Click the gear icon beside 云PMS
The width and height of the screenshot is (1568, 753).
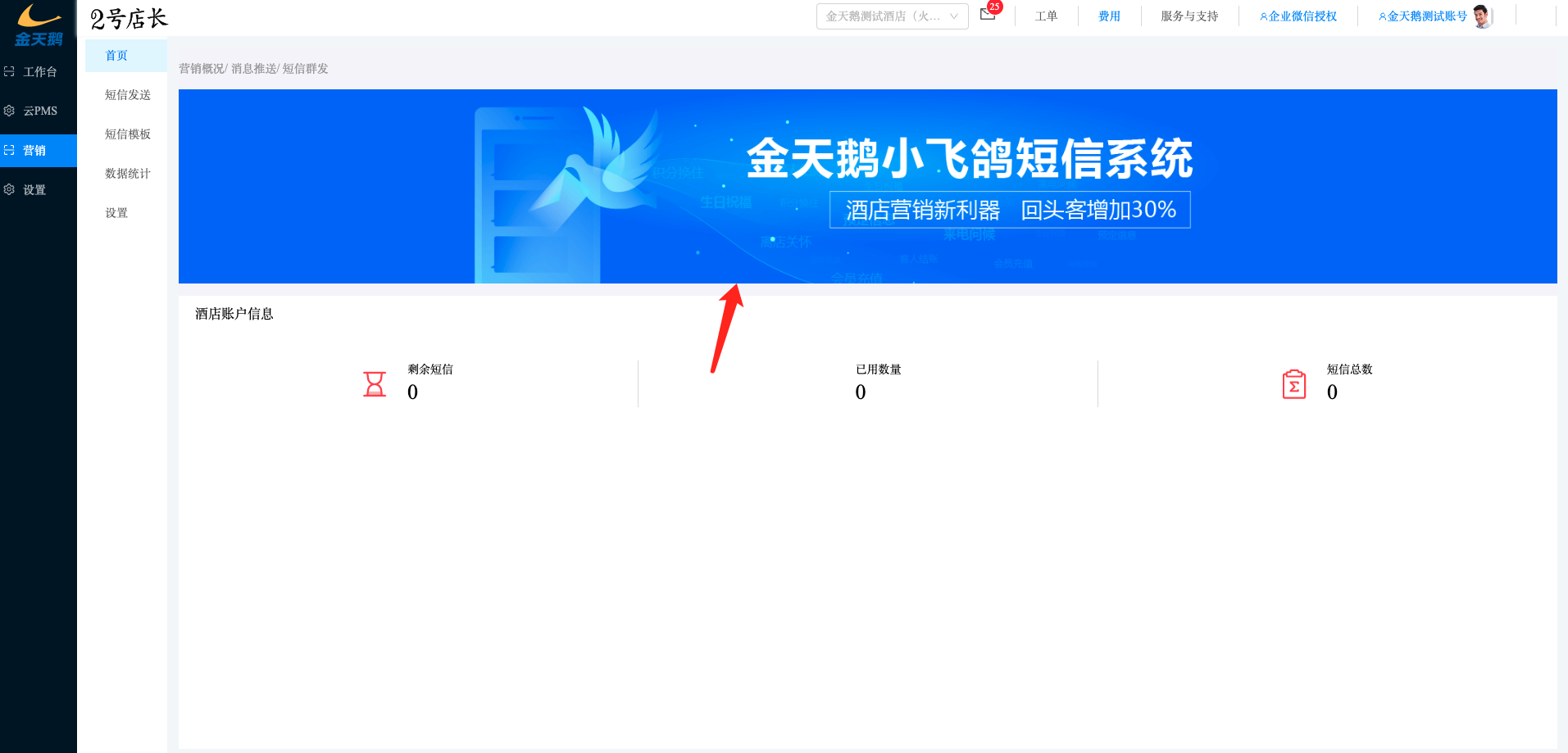pyautogui.click(x=10, y=111)
